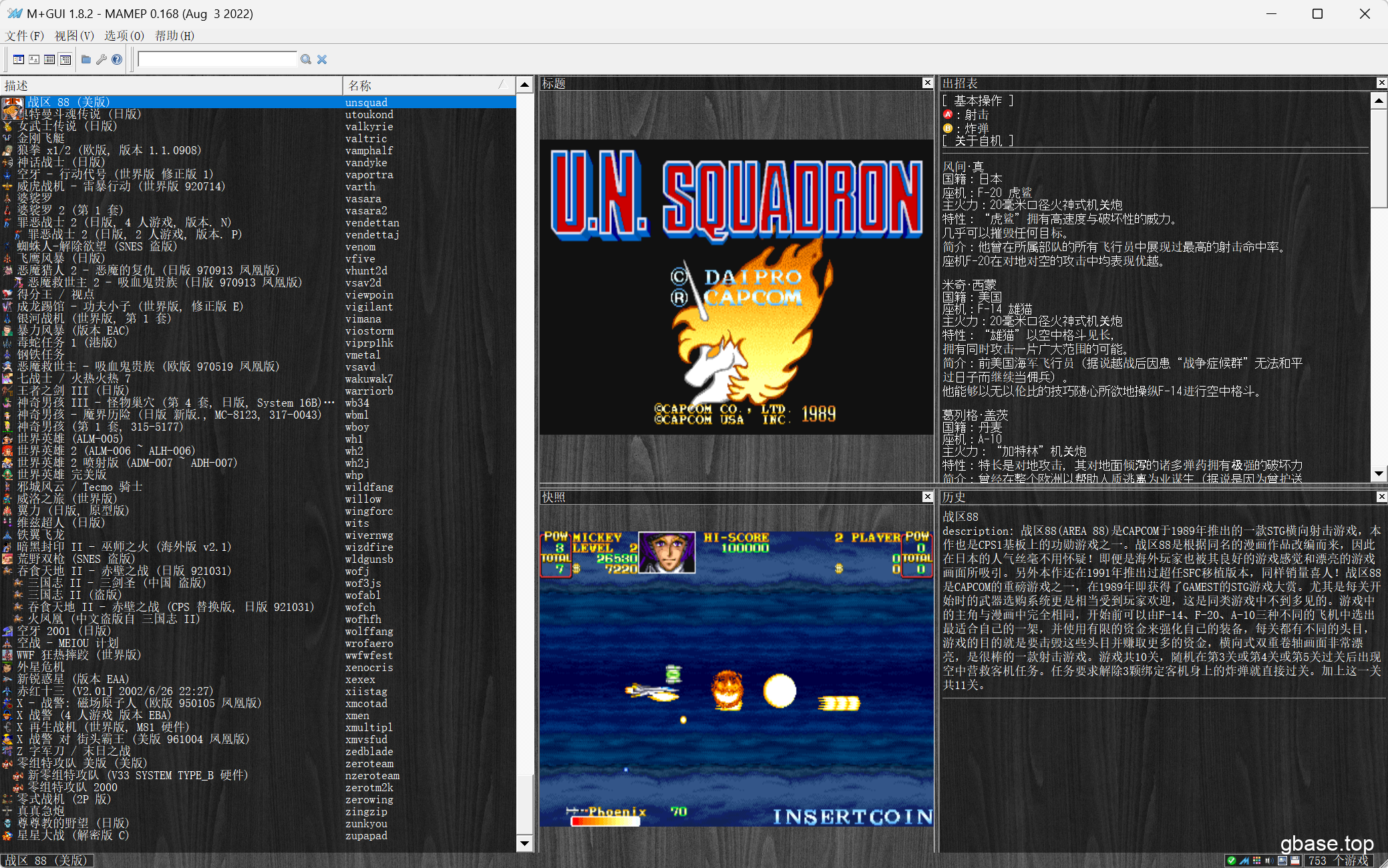Select 世界英雄 (ALM-005) row
Viewport: 1388px width, 868px height.
click(x=258, y=439)
